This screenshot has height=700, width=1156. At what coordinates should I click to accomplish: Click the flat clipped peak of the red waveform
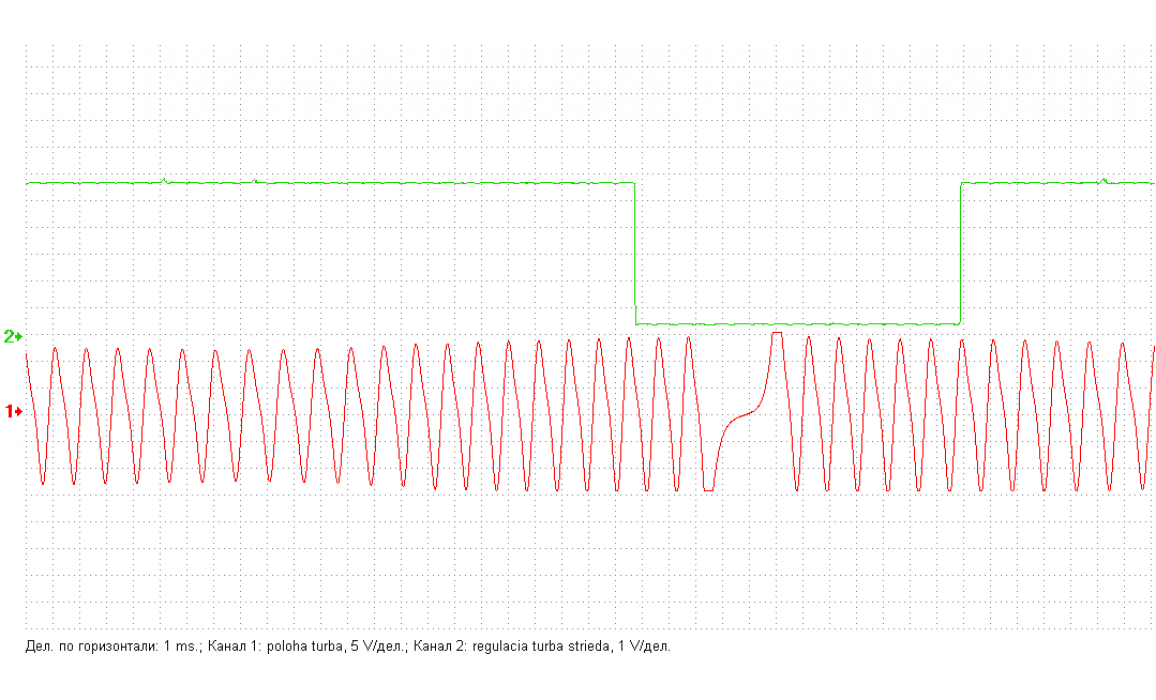tap(776, 333)
